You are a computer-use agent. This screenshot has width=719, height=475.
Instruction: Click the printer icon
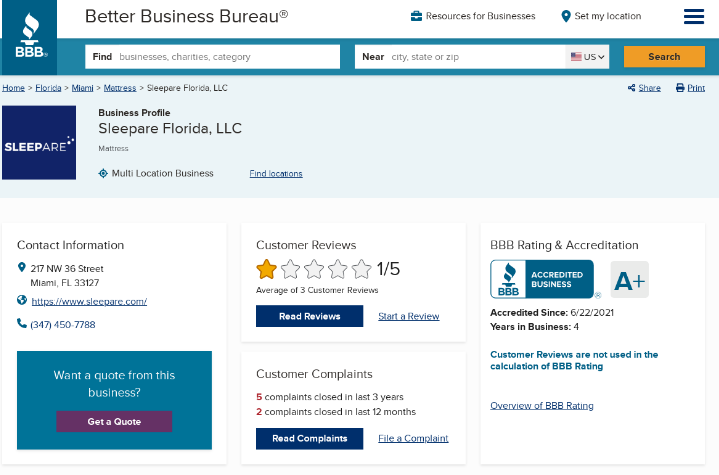pos(680,88)
